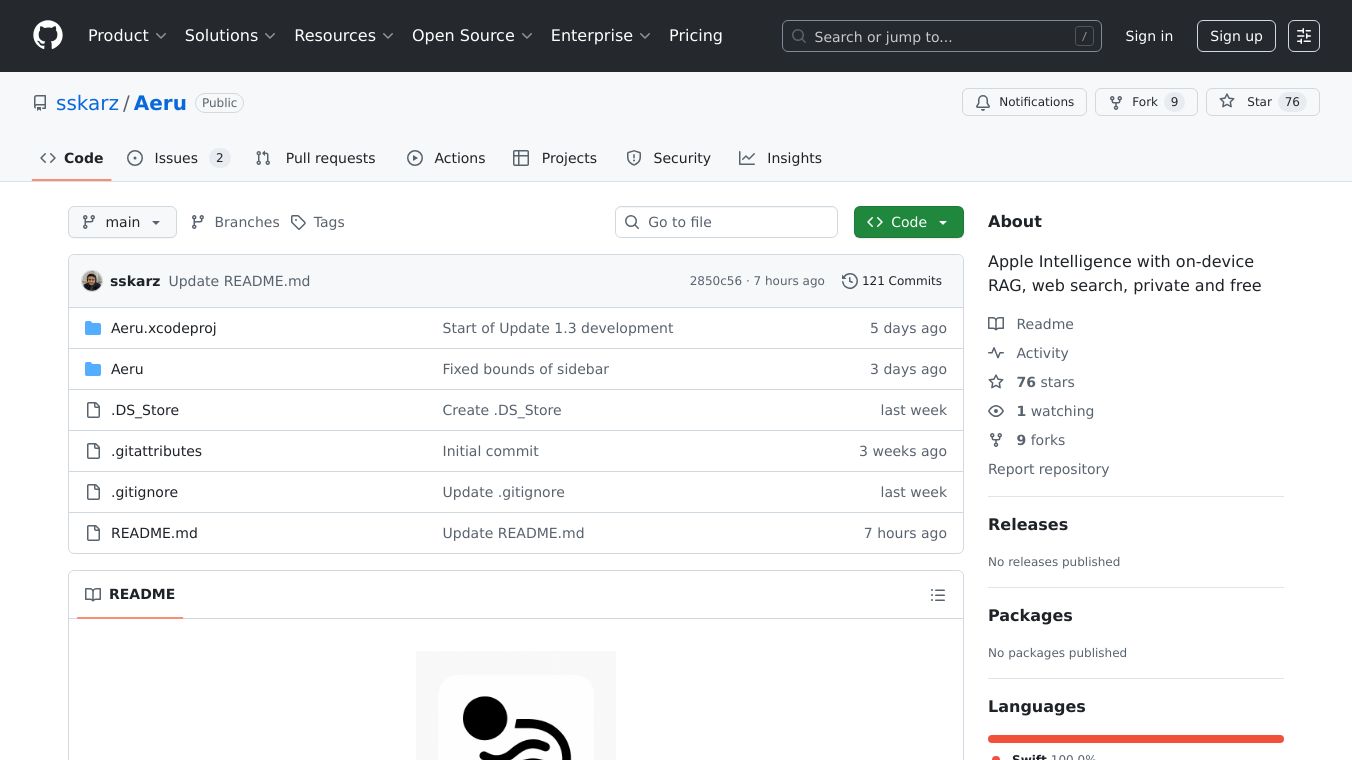This screenshot has height=760, width=1352.
Task: View the 121 Commits history
Action: 892,281
